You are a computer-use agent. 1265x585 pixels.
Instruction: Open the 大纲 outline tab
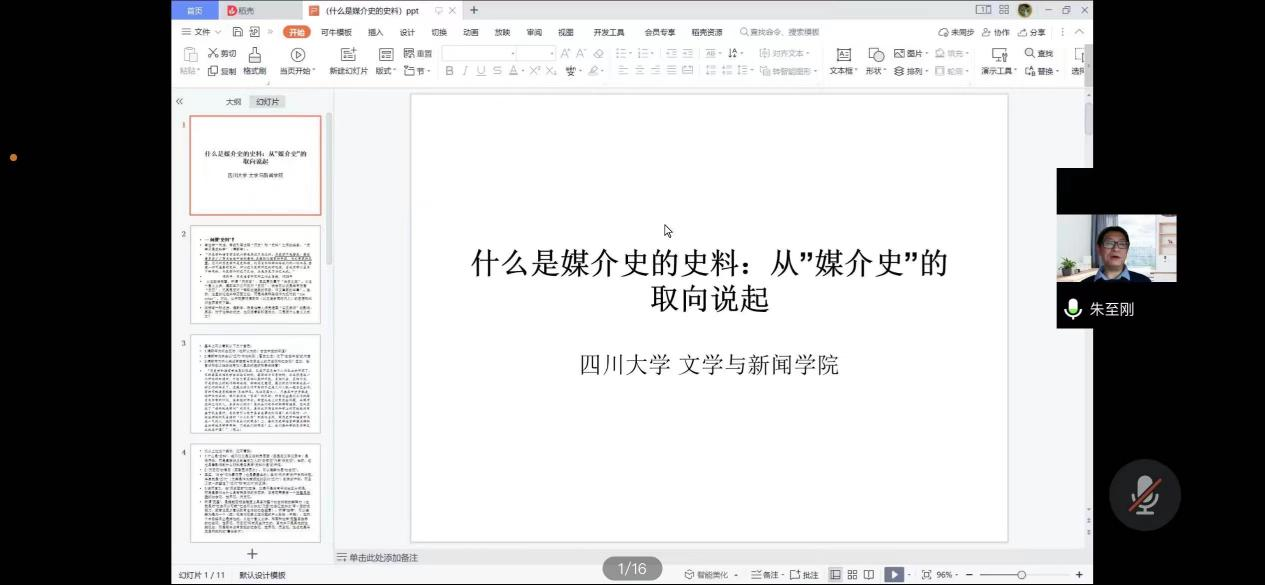point(233,102)
